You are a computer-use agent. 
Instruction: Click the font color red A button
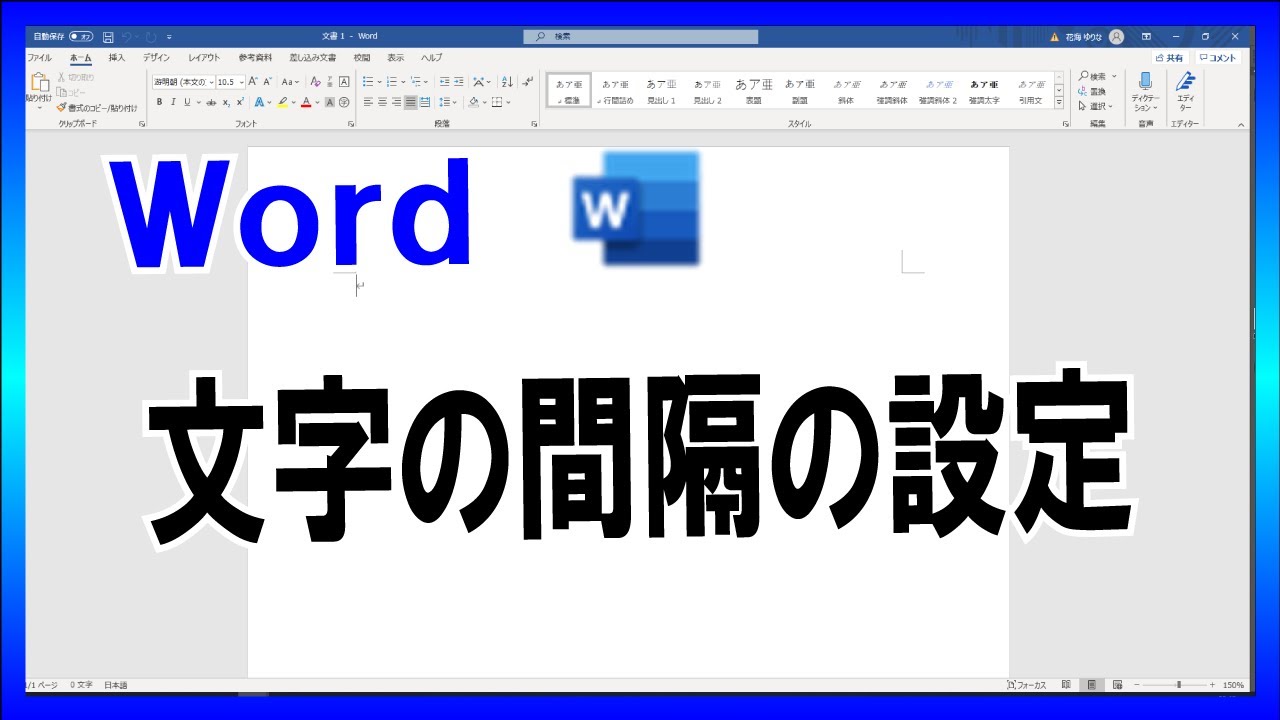[x=306, y=102]
